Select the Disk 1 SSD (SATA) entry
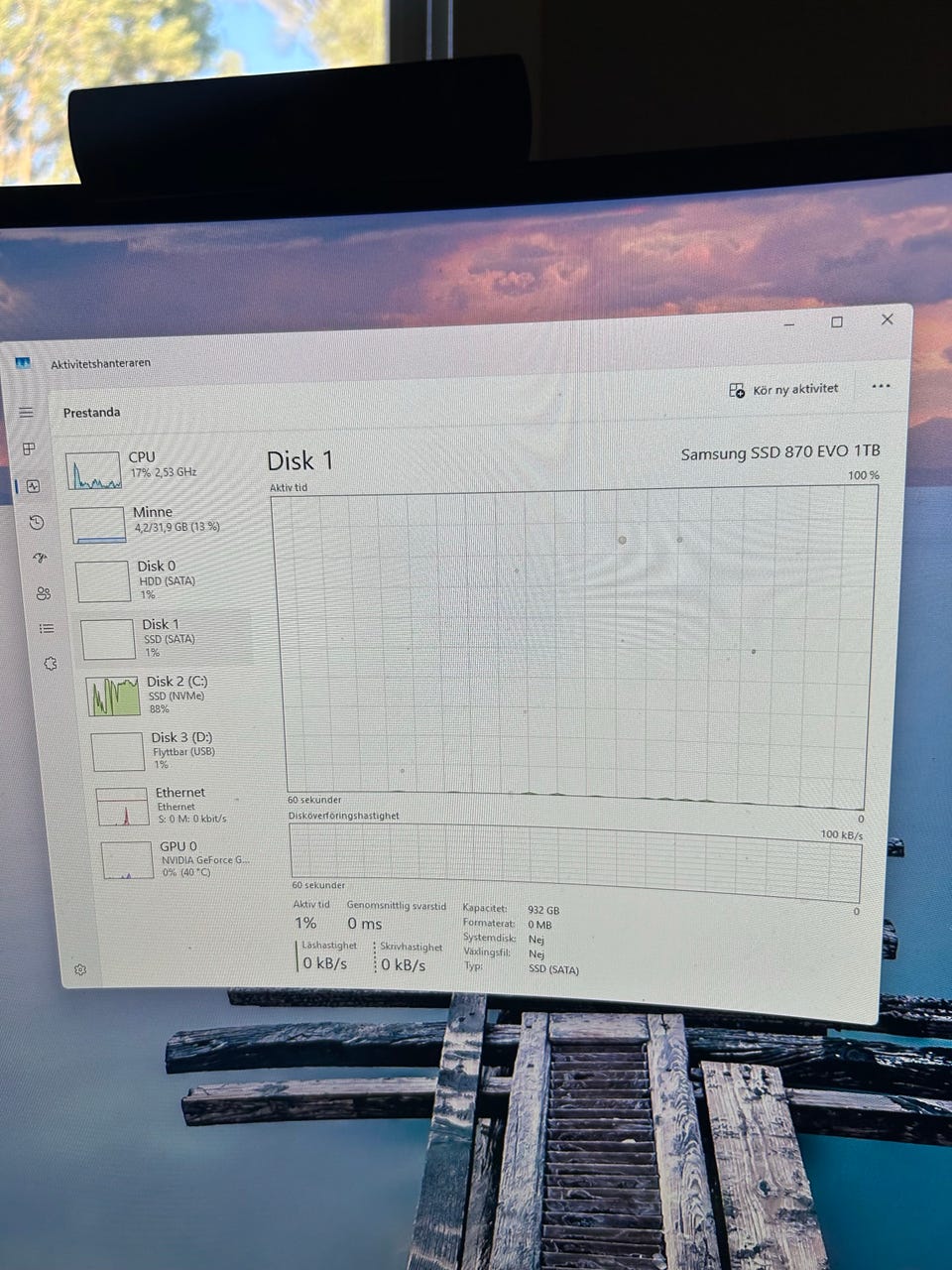952x1270 pixels. coord(164,638)
